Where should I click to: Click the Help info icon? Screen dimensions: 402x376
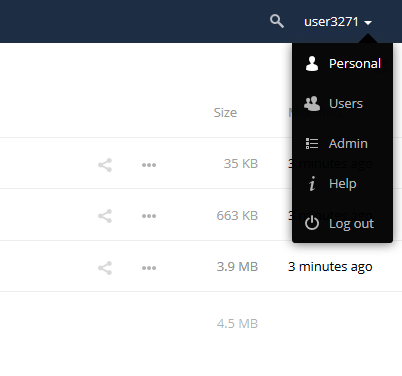tap(312, 184)
